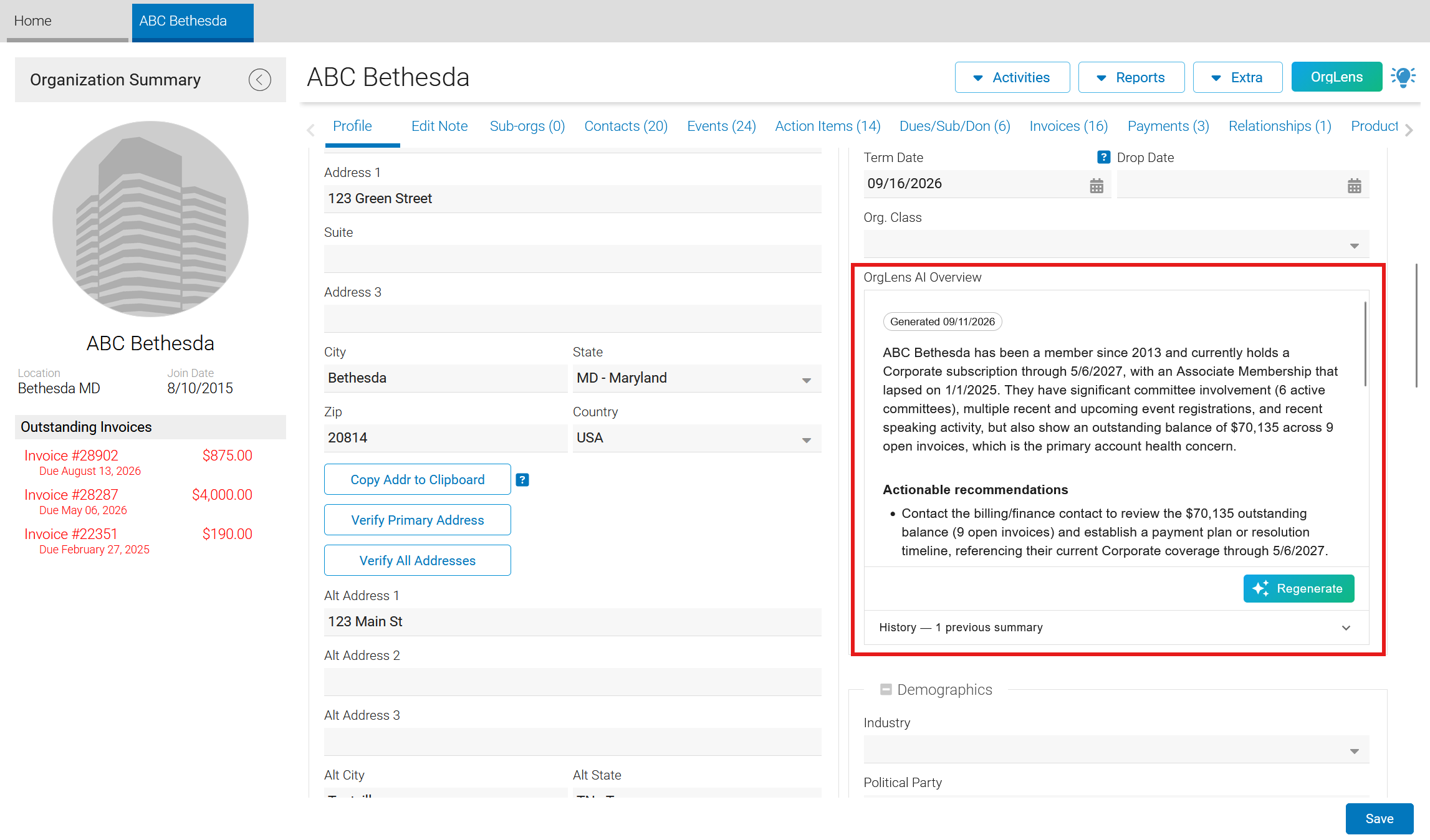The height and width of the screenshot is (840, 1430).
Task: Click Verify All Addresses button
Action: (417, 560)
